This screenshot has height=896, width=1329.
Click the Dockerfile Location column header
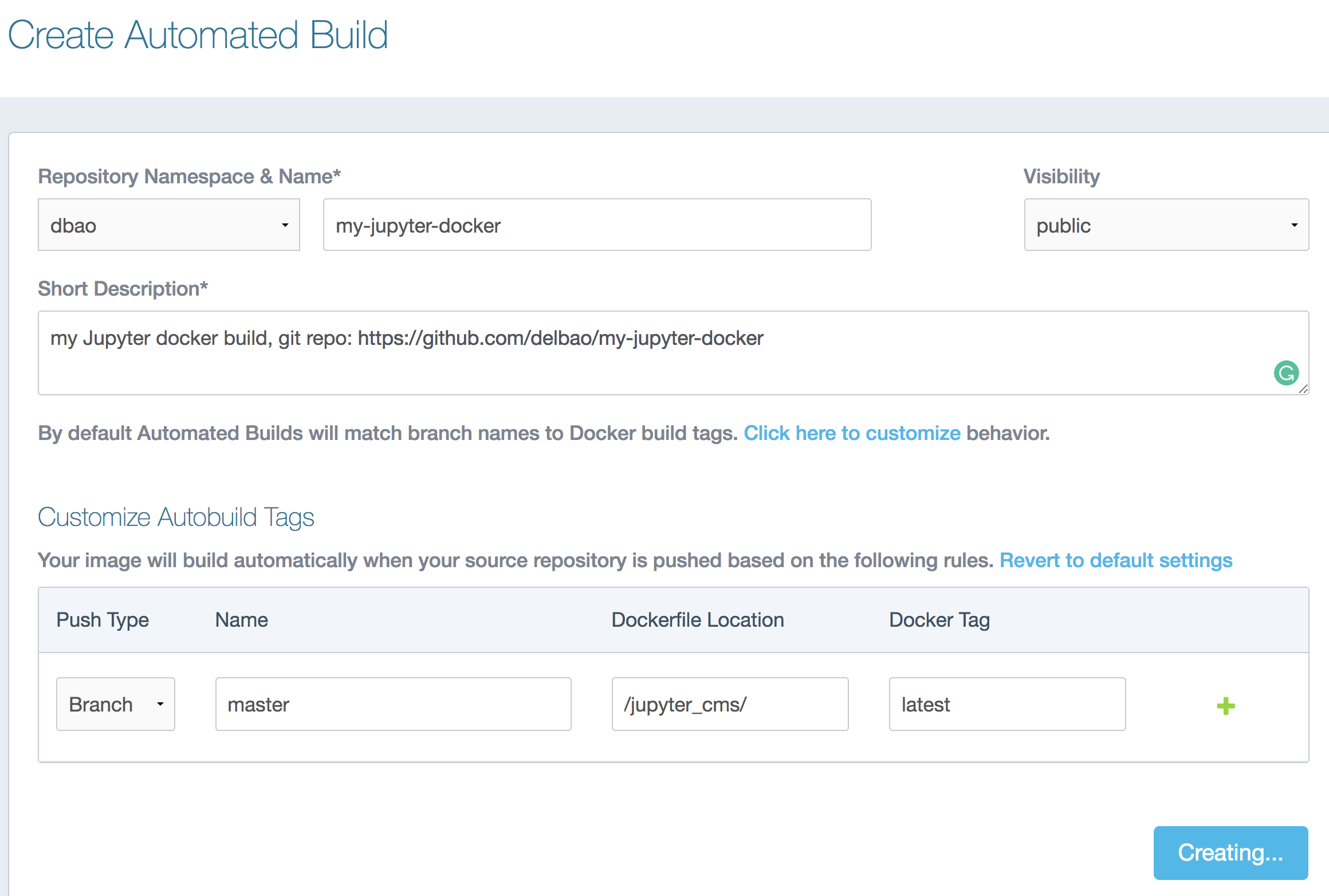coord(698,620)
